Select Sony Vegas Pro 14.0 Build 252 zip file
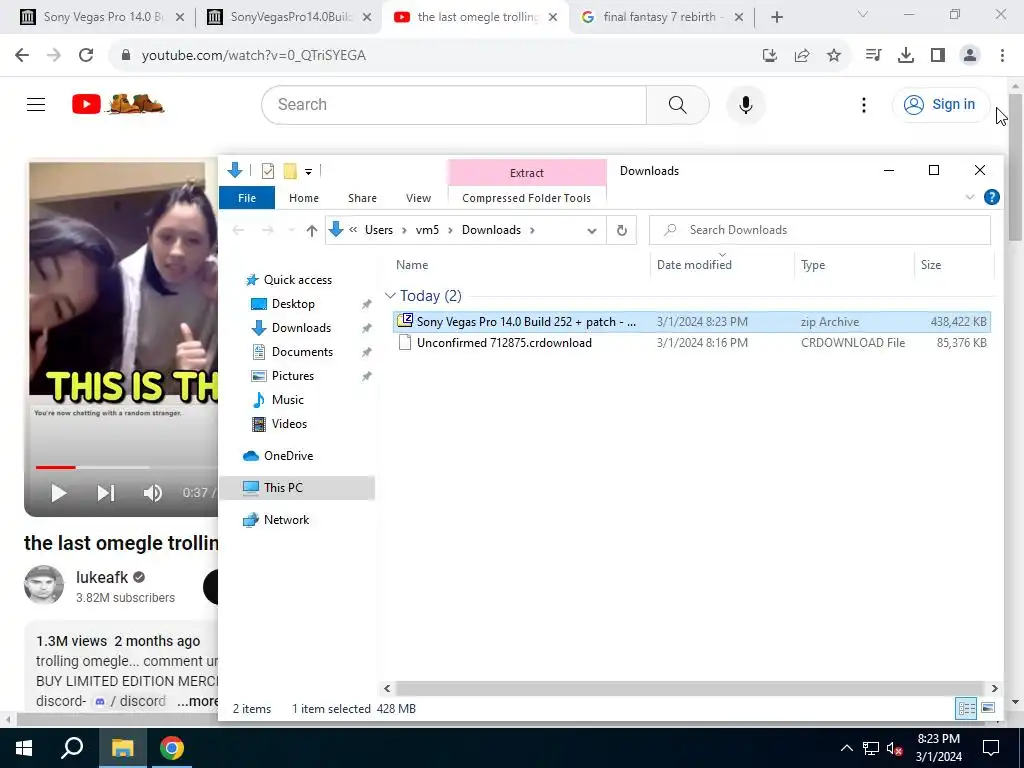 click(x=691, y=321)
